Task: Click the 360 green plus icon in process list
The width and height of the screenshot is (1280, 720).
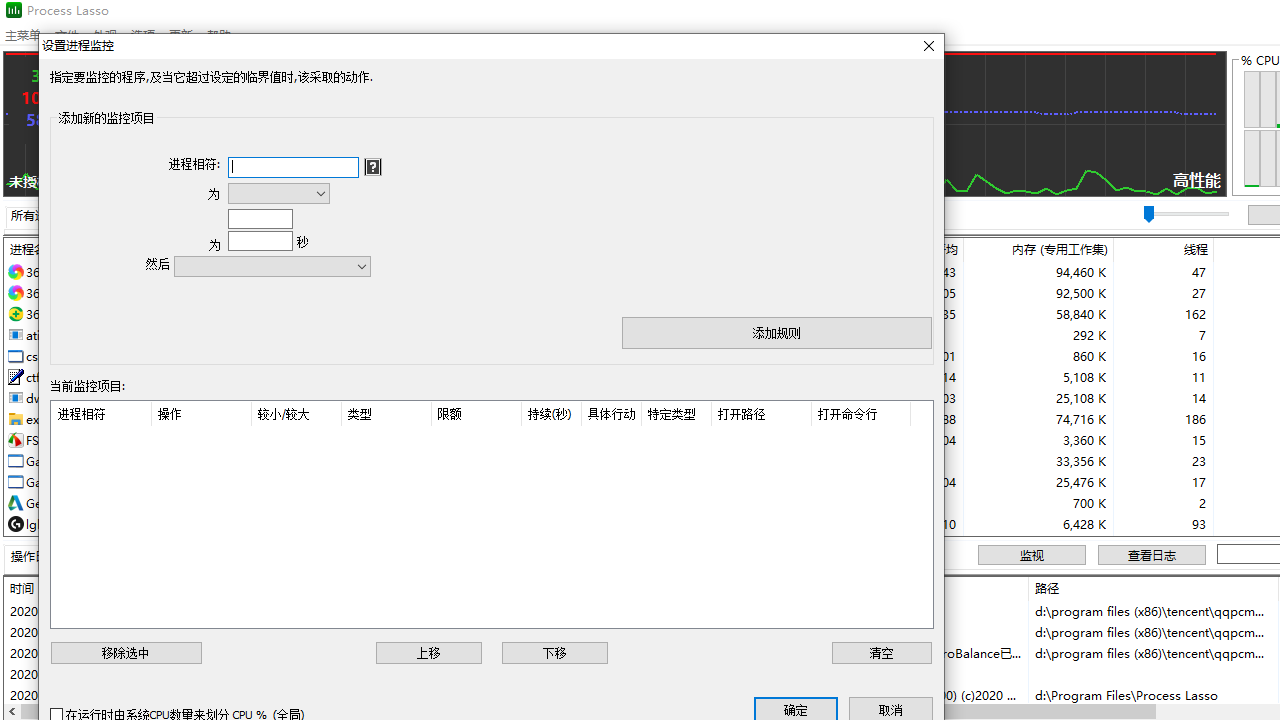Action: click(16, 314)
